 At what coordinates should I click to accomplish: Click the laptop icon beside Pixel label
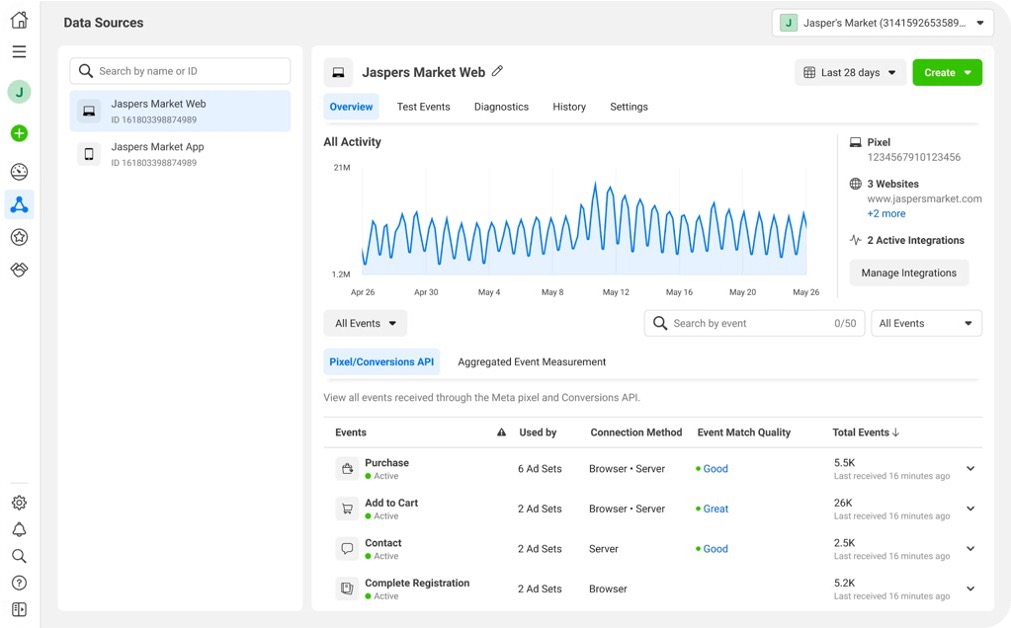856,142
